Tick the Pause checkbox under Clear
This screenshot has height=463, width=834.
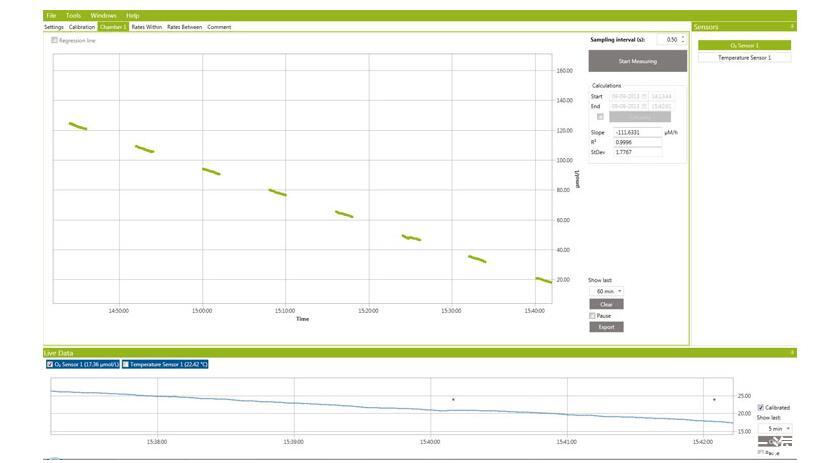point(593,316)
